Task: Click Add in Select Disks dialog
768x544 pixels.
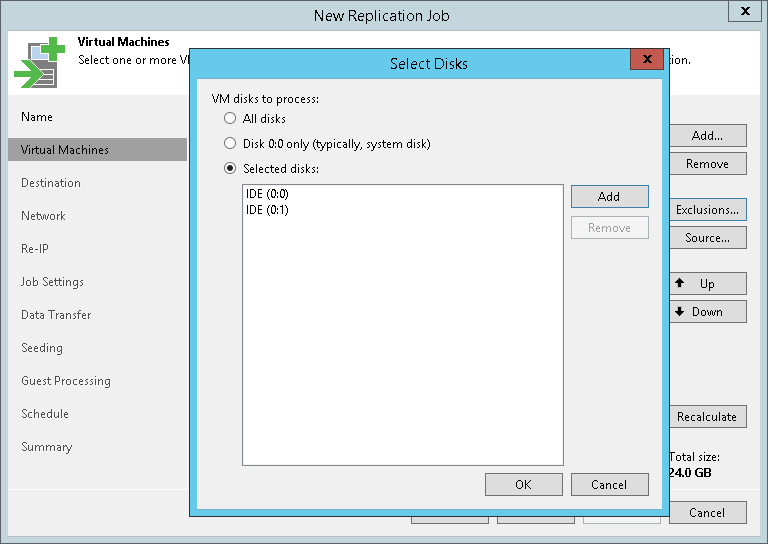Action: coord(609,196)
